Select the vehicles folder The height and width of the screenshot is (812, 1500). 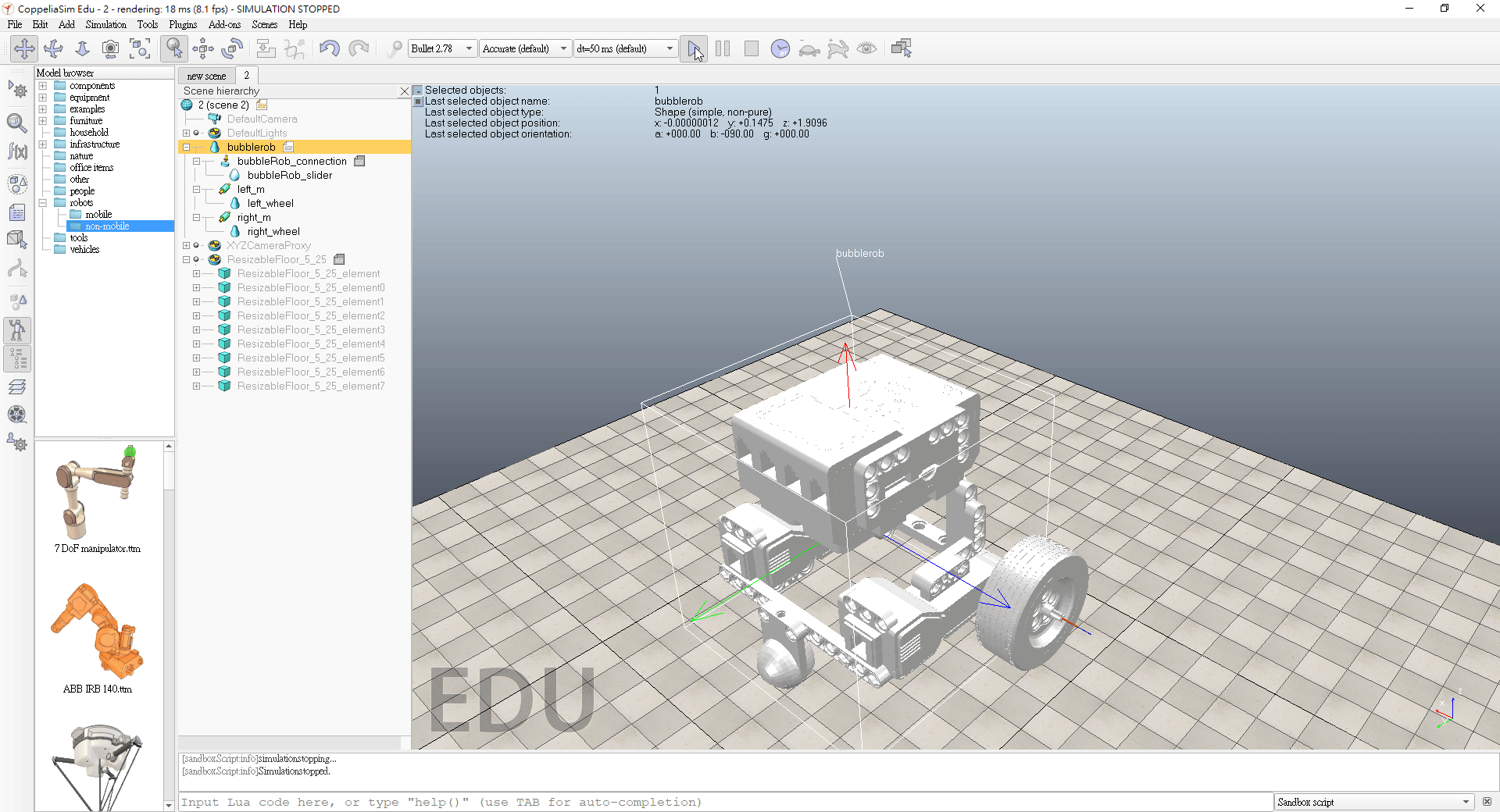click(84, 250)
